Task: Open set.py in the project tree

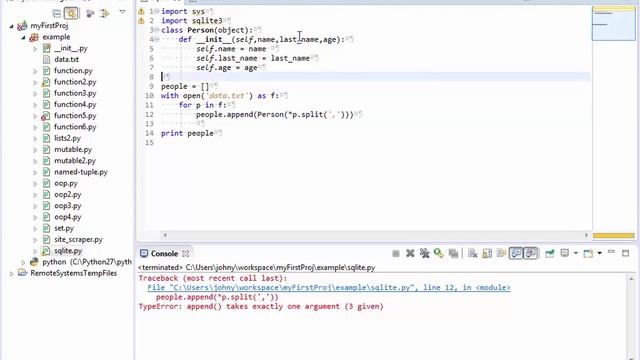Action: click(64, 229)
